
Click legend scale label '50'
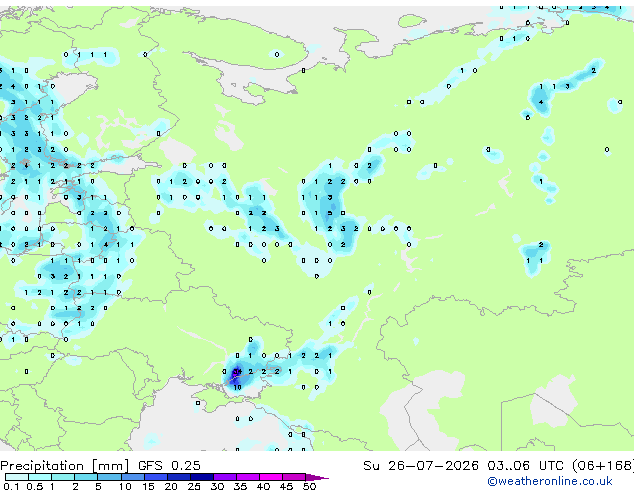coord(309,486)
